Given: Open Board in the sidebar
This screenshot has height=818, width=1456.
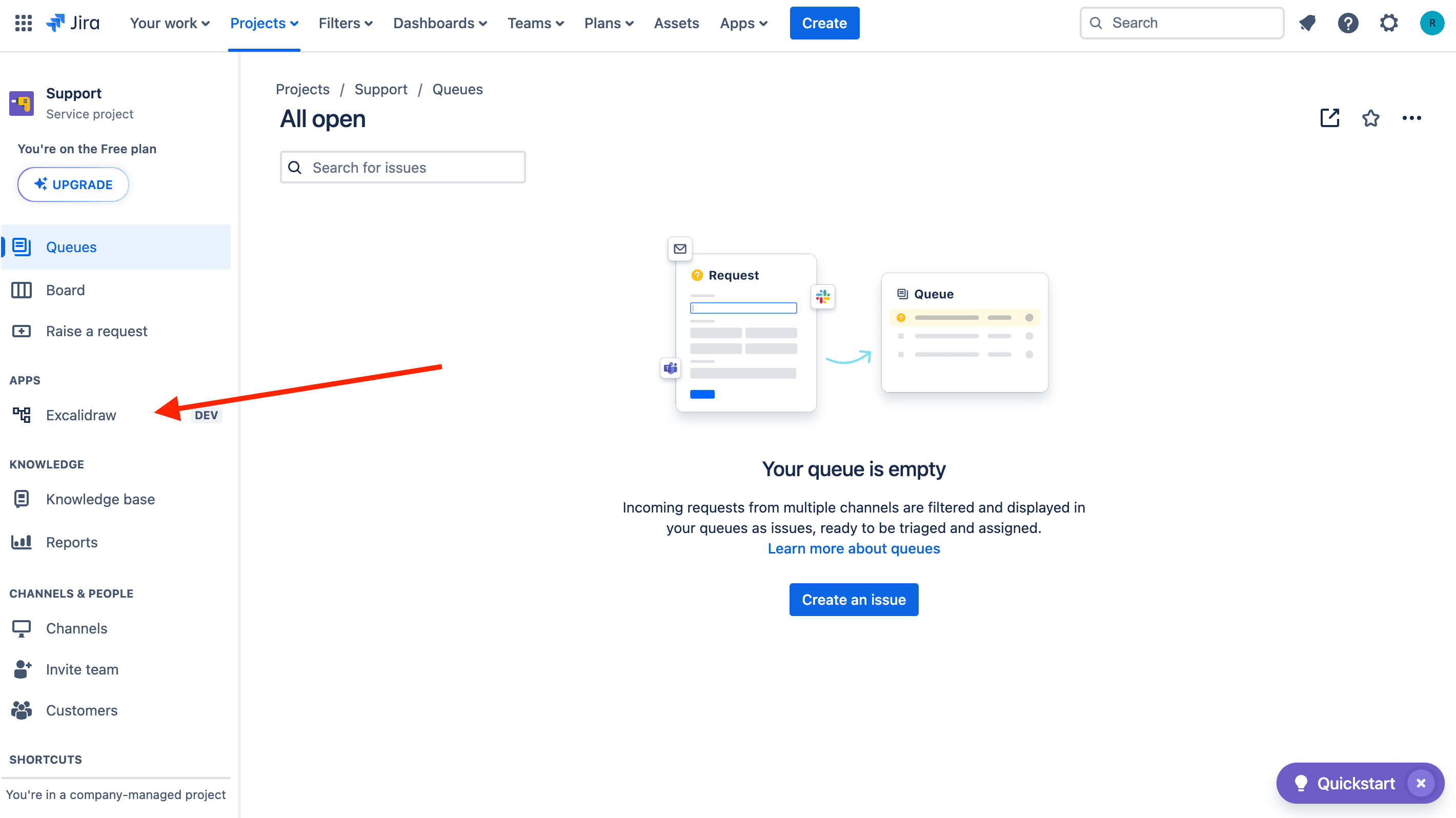Looking at the screenshot, I should (x=116, y=290).
